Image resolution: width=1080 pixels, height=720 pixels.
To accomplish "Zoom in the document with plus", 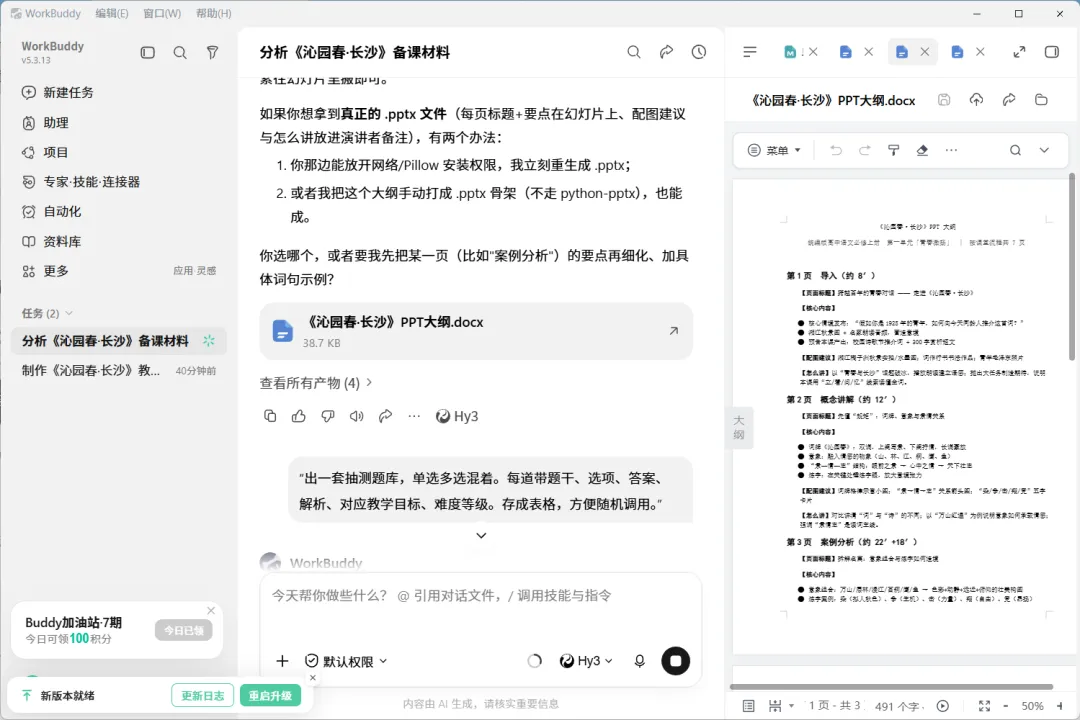I will [1059, 706].
